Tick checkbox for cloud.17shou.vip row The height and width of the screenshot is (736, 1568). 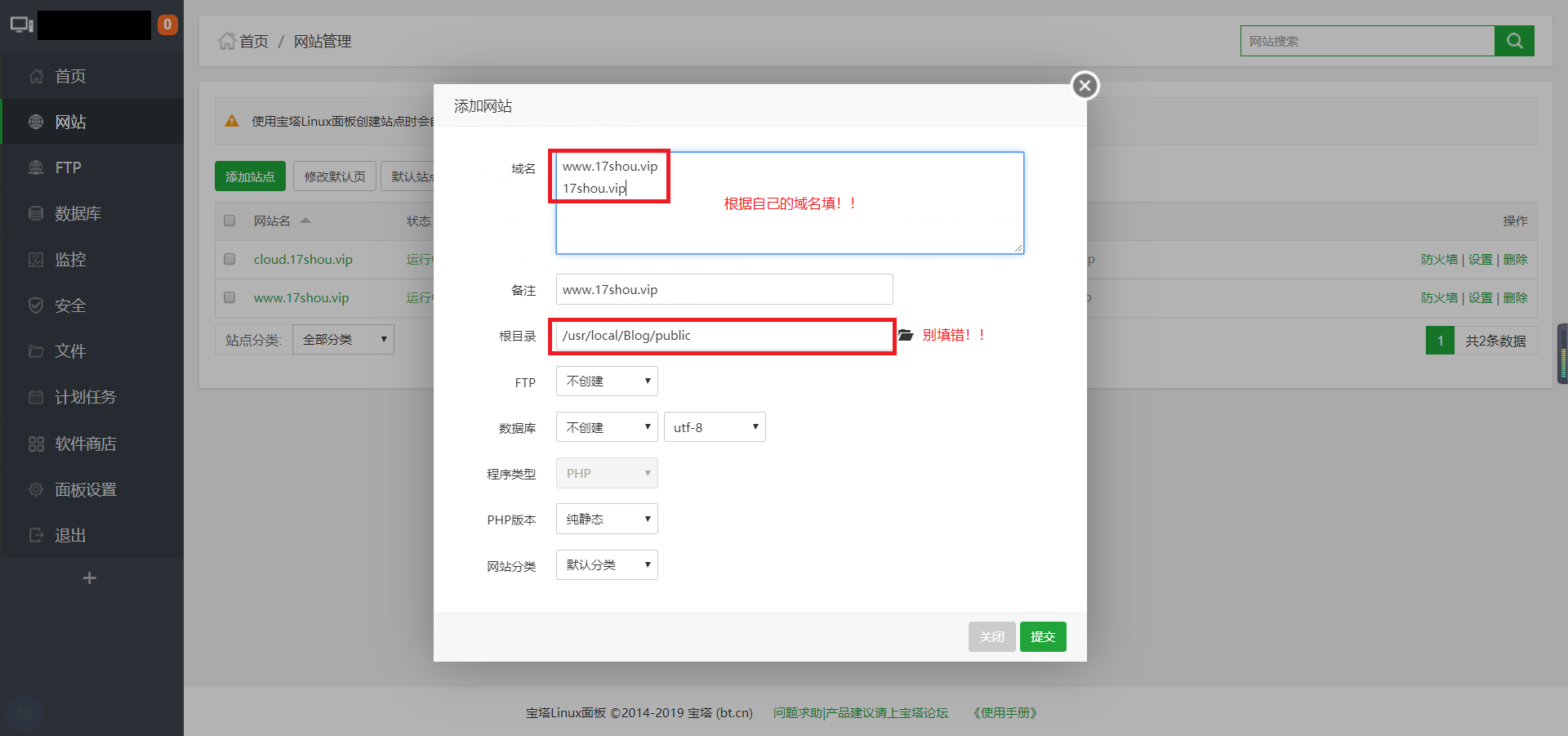coord(229,259)
